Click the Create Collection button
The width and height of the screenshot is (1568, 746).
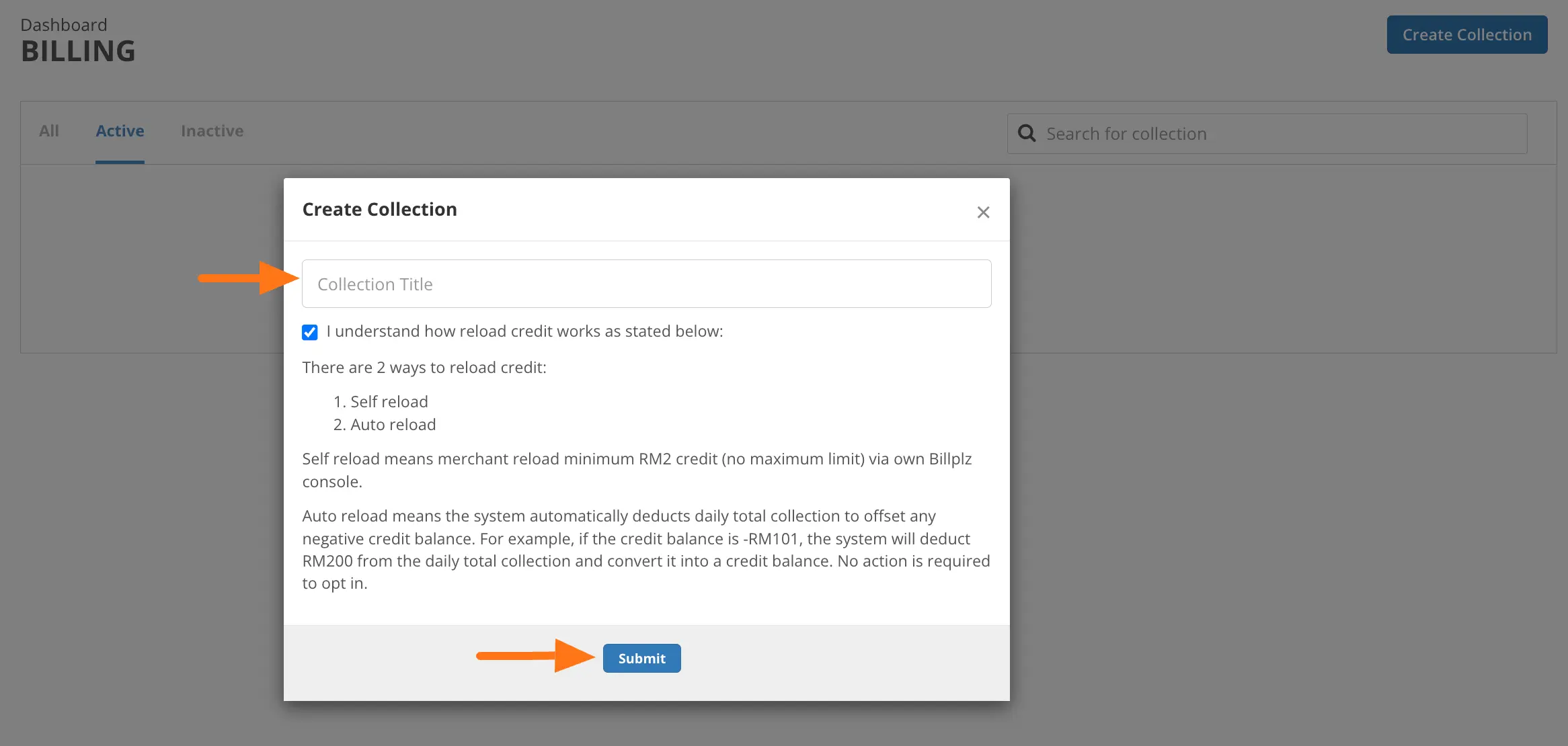[1466, 34]
